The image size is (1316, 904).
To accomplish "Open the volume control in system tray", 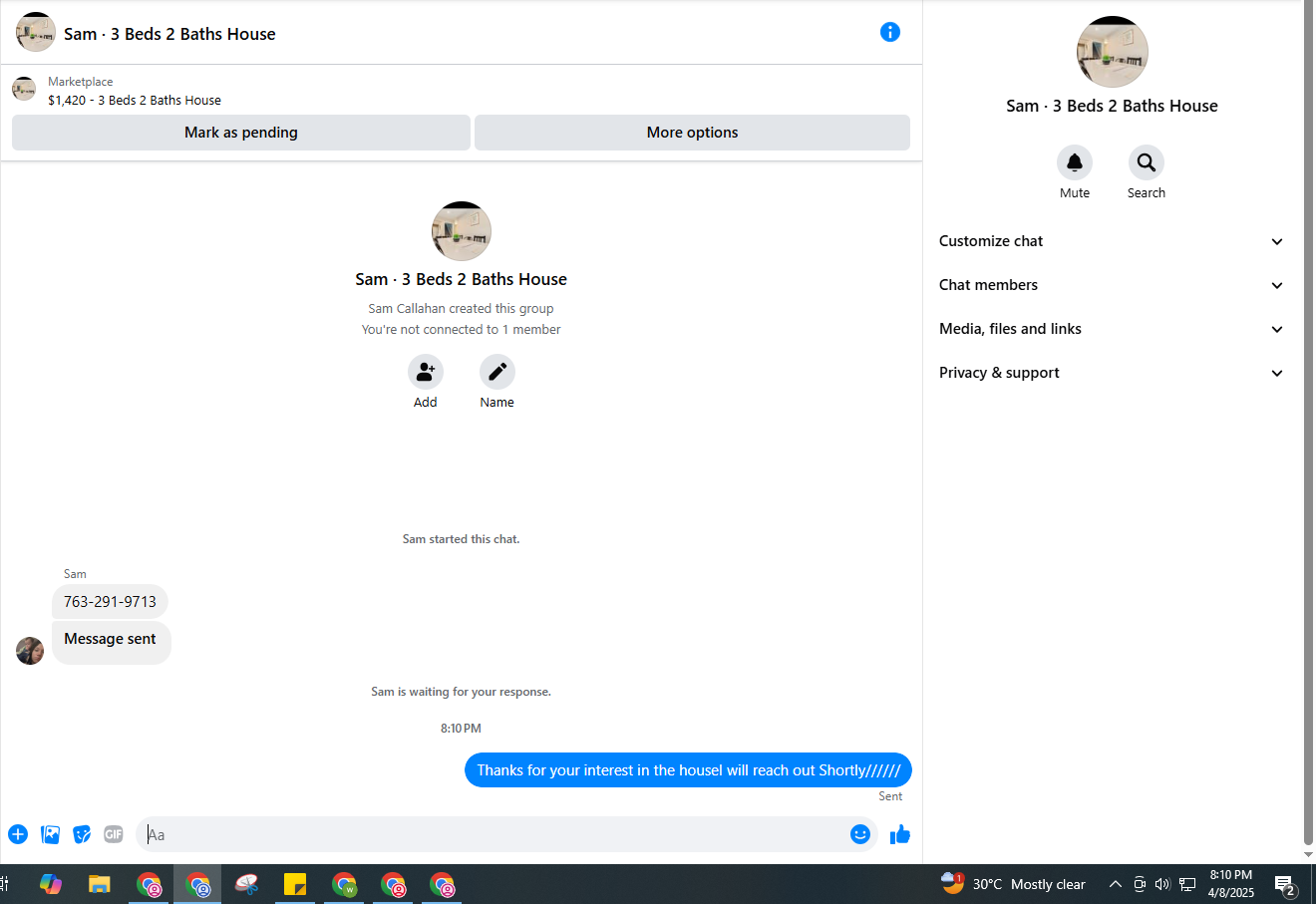I will (x=1162, y=884).
